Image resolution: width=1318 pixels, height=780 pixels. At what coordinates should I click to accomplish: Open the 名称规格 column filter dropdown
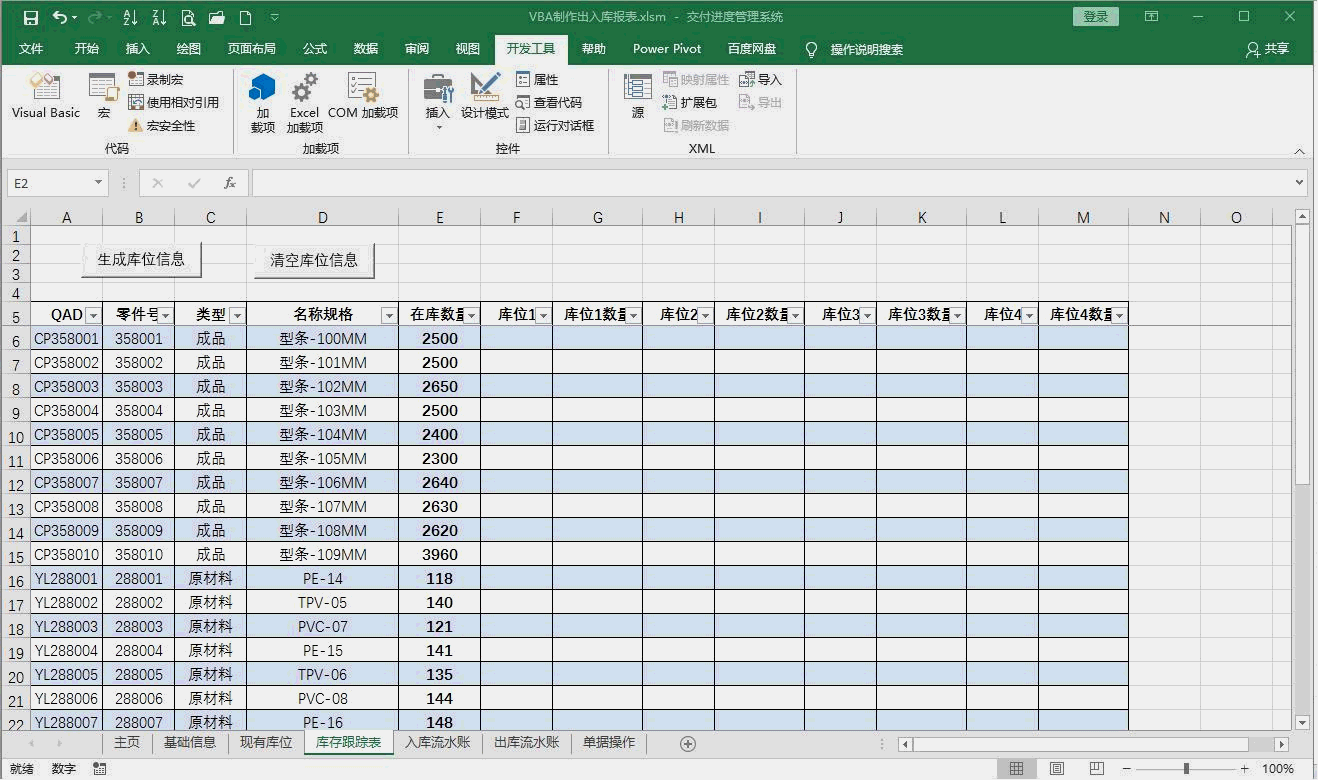point(389,315)
